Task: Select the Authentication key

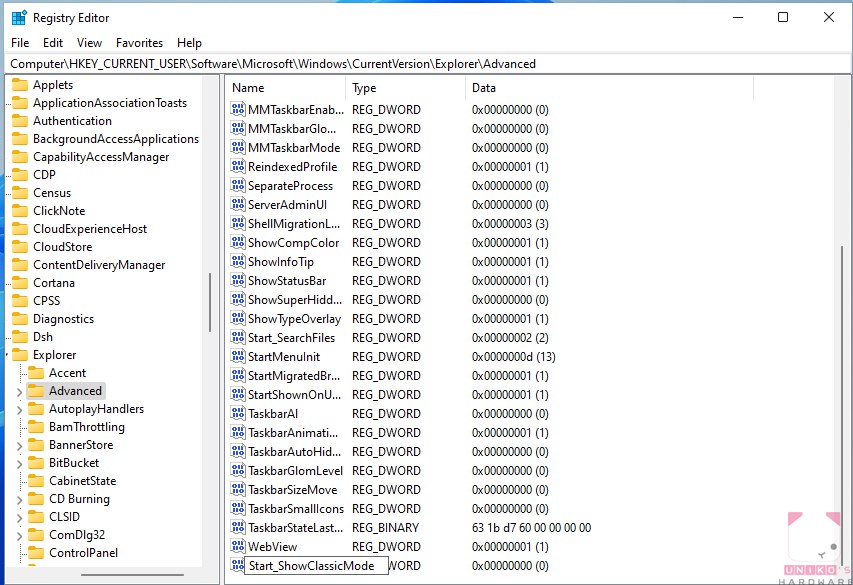Action: (72, 121)
